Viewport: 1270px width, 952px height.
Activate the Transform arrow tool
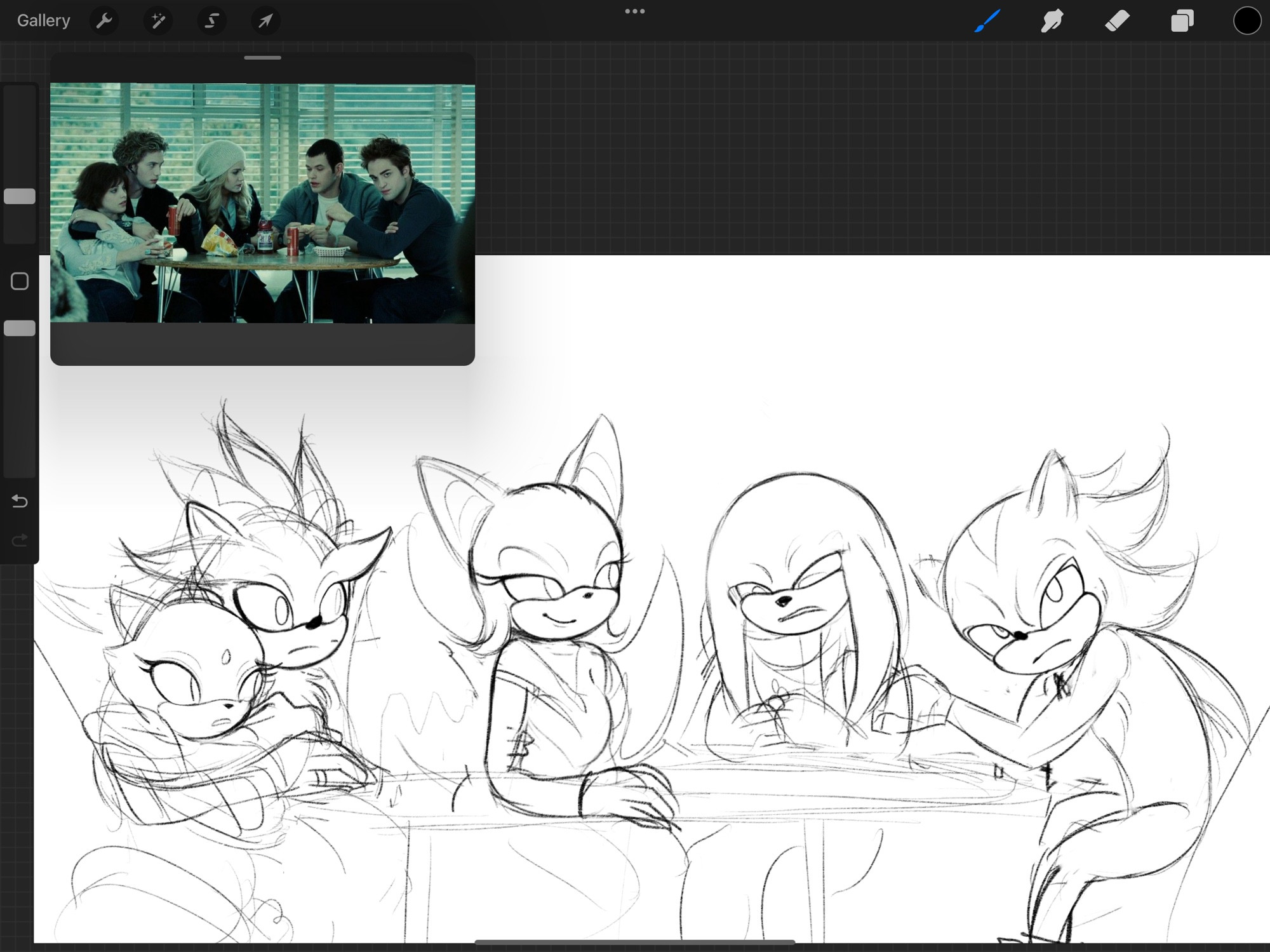click(265, 21)
